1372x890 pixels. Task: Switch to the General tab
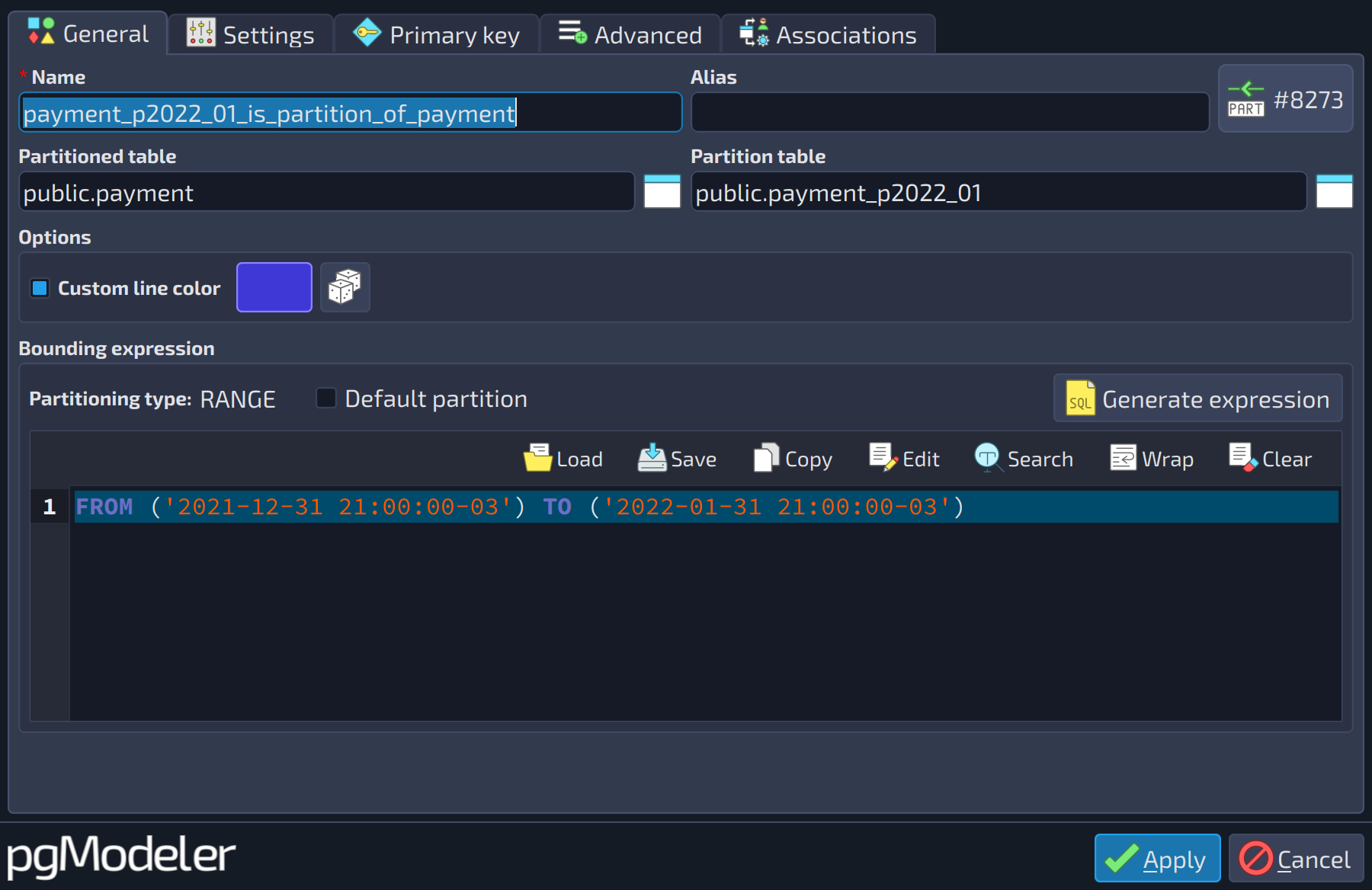pyautogui.click(x=88, y=34)
